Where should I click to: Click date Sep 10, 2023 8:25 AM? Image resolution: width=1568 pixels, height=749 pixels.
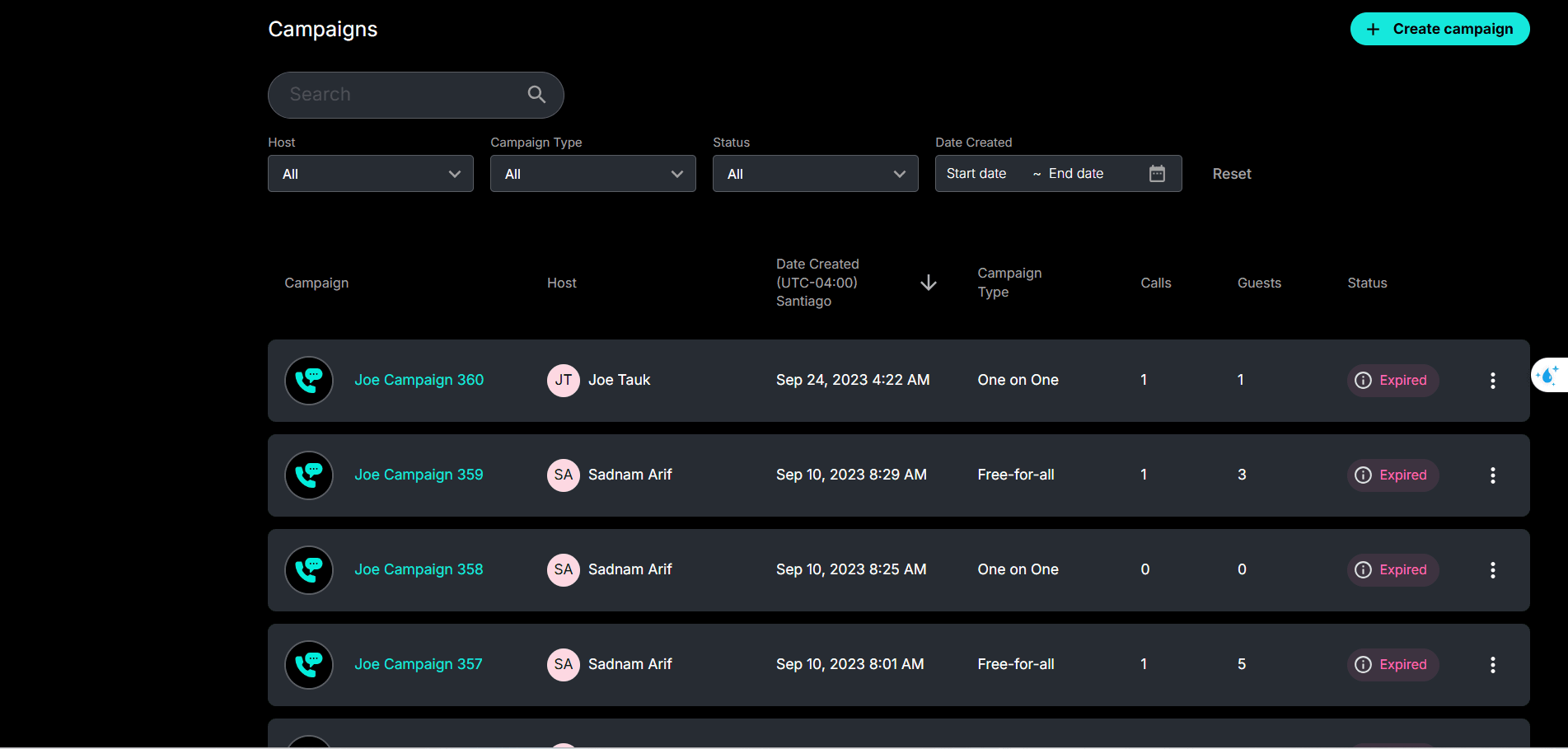[x=851, y=569]
